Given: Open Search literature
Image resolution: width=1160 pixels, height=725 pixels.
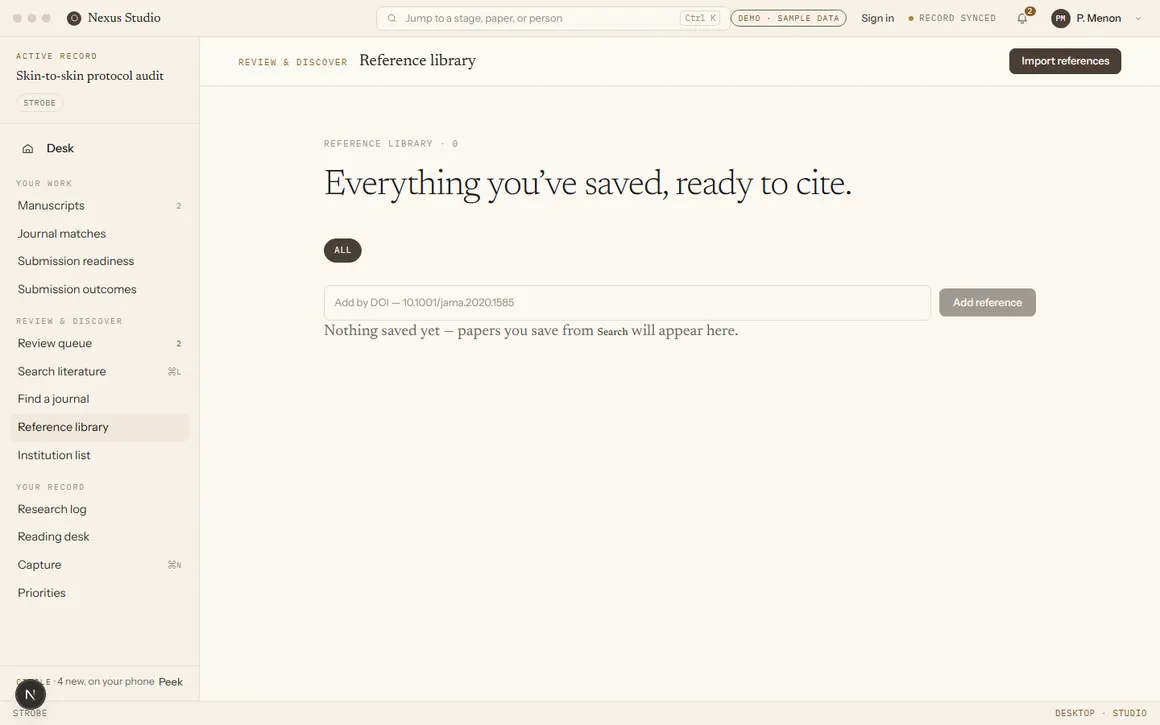Looking at the screenshot, I should [100, 371].
